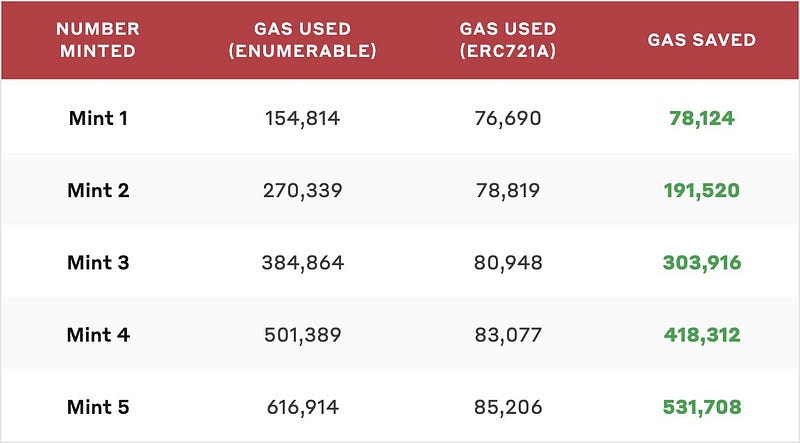Select the Mint 5 row label

tap(98, 407)
